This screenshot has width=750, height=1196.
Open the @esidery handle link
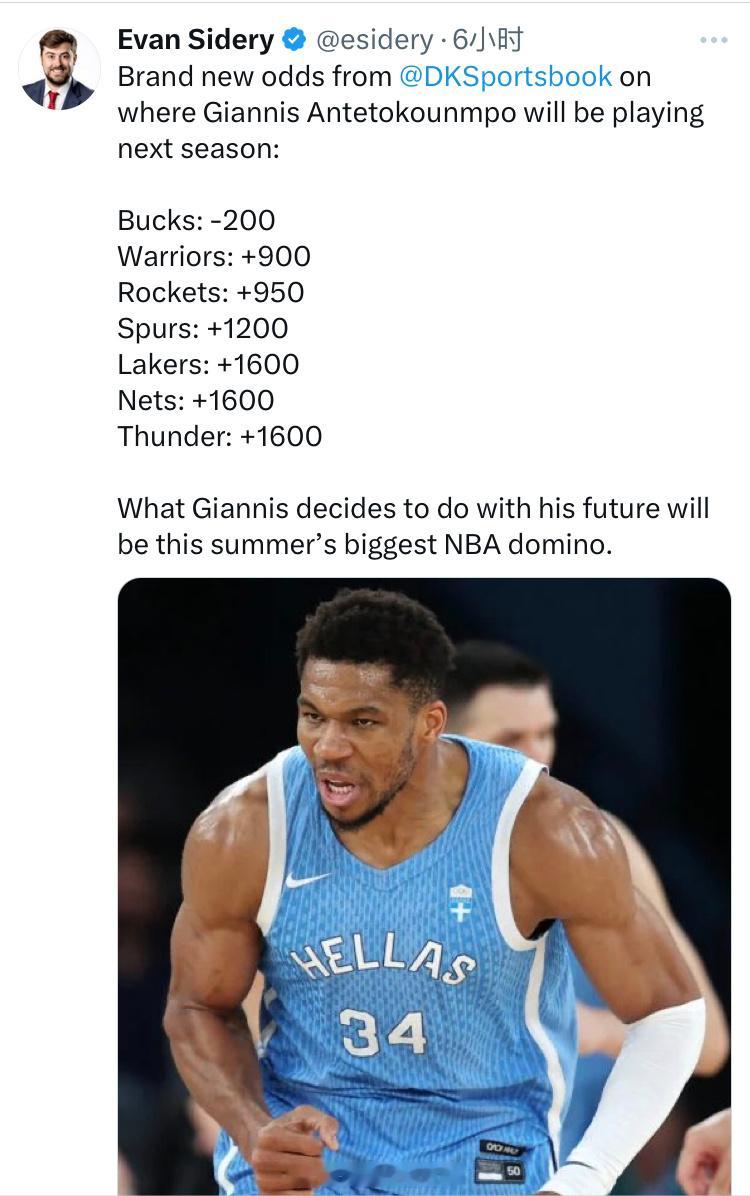coord(375,40)
